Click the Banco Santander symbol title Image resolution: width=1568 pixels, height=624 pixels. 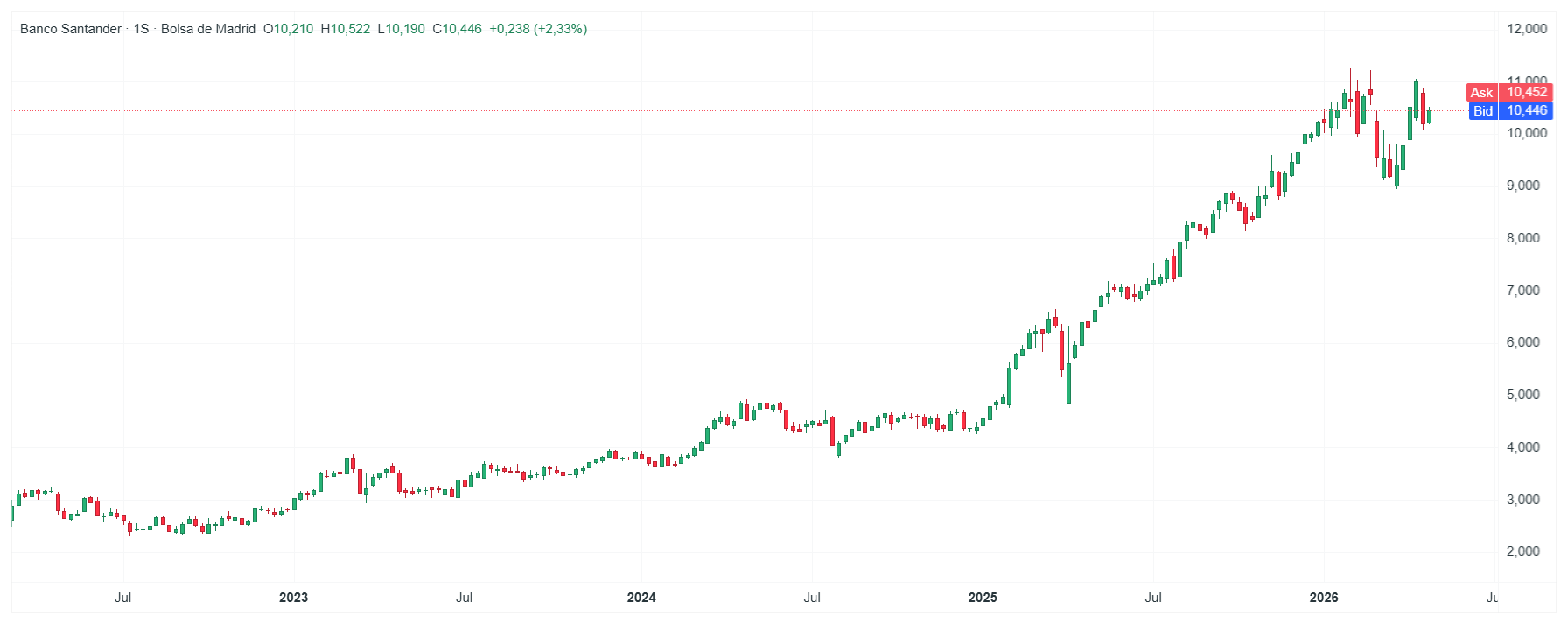click(x=71, y=29)
